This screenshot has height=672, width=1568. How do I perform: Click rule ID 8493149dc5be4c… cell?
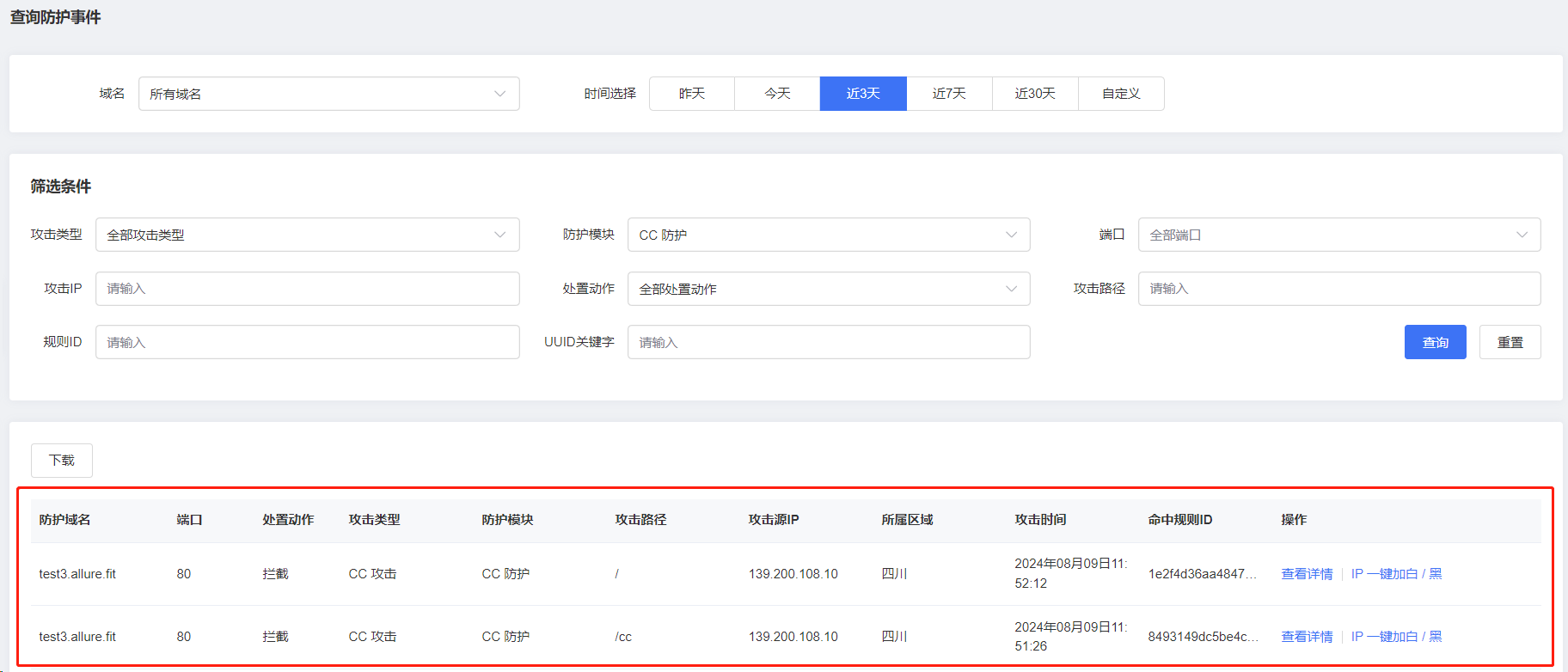1203,637
